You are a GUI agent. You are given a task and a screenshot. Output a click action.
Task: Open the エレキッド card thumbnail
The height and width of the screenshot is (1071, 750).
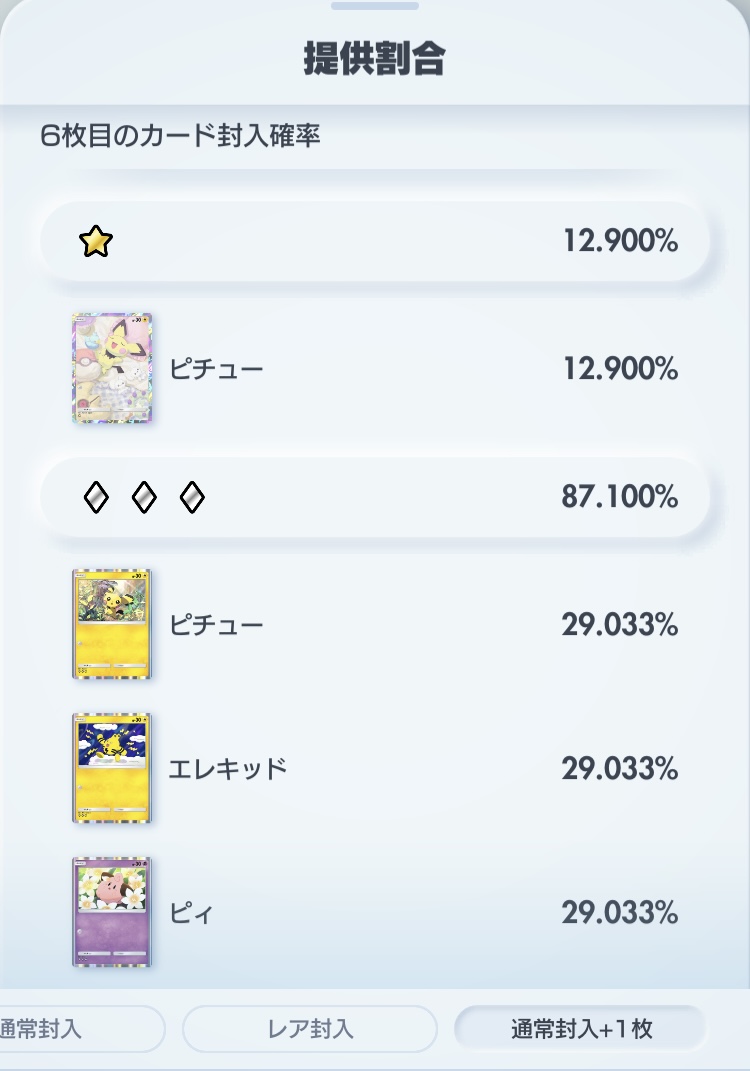(112, 768)
